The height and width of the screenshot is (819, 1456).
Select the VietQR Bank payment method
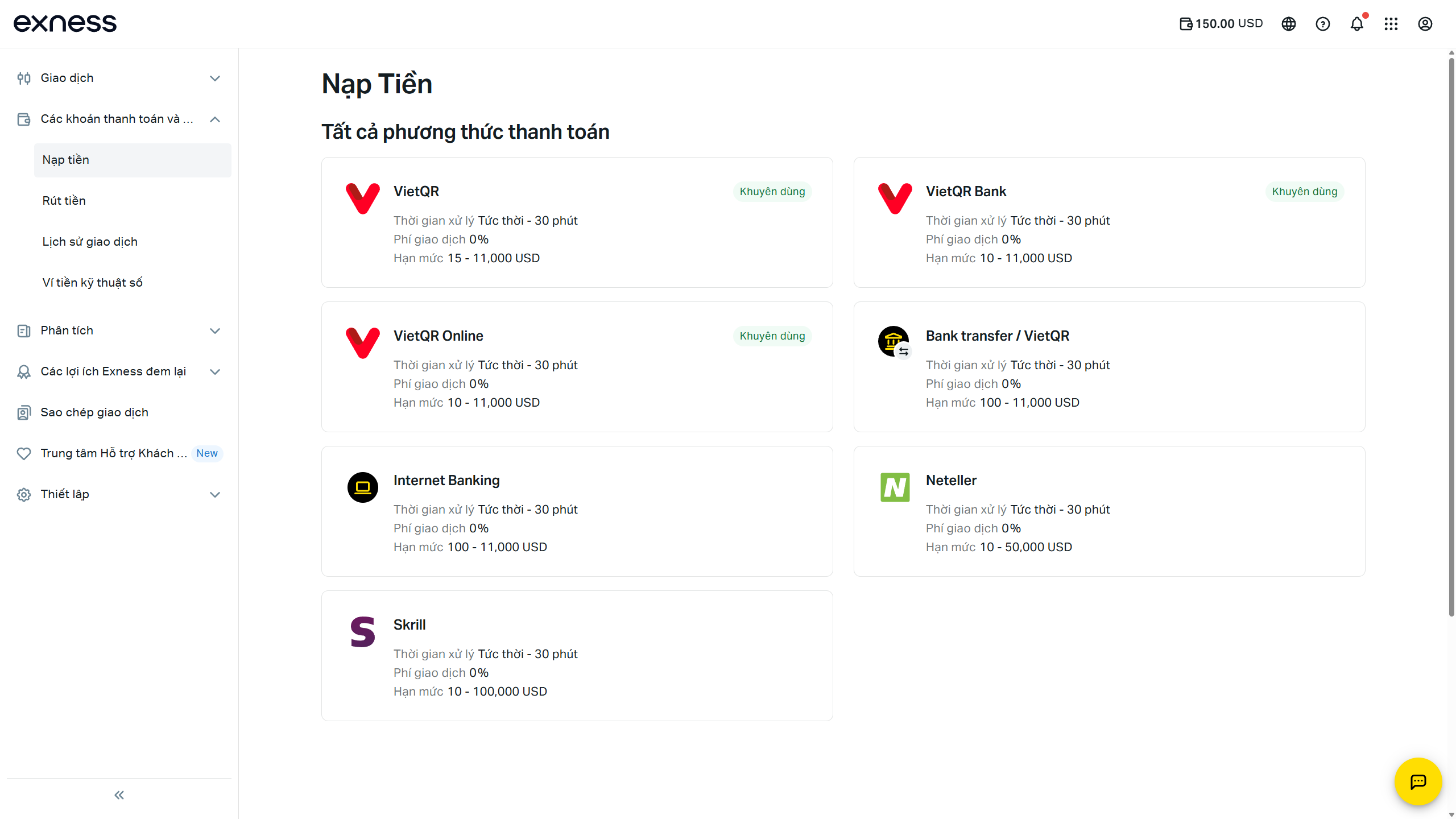point(1109,222)
